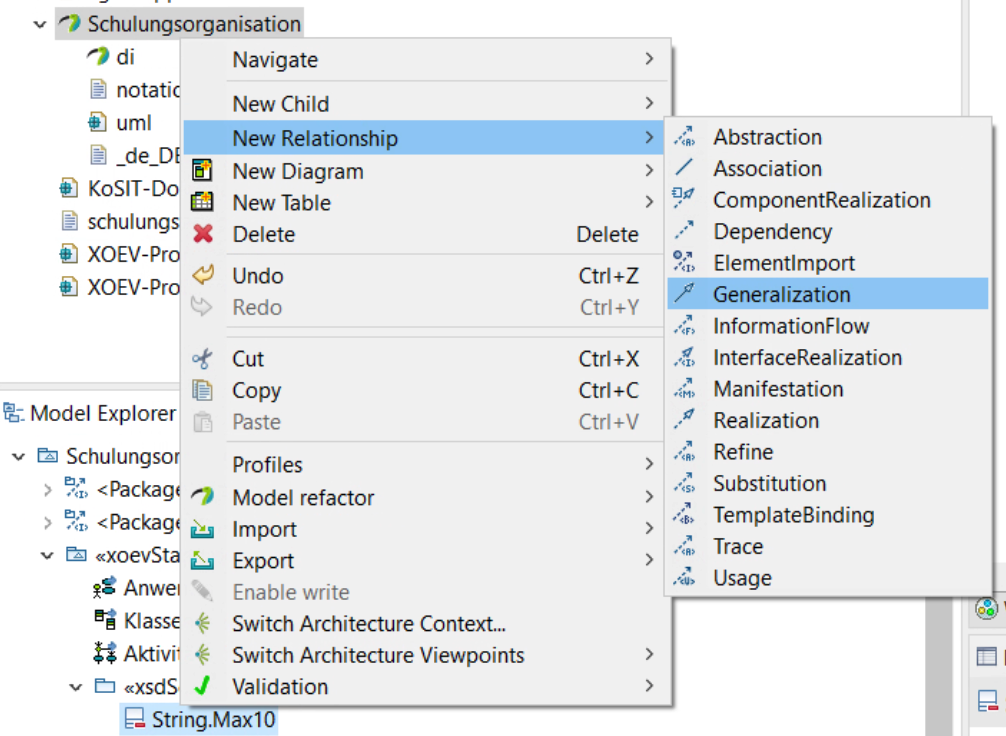Open the New Relationship menu entry
Viewport: 1006px width, 736px height.
[424, 137]
